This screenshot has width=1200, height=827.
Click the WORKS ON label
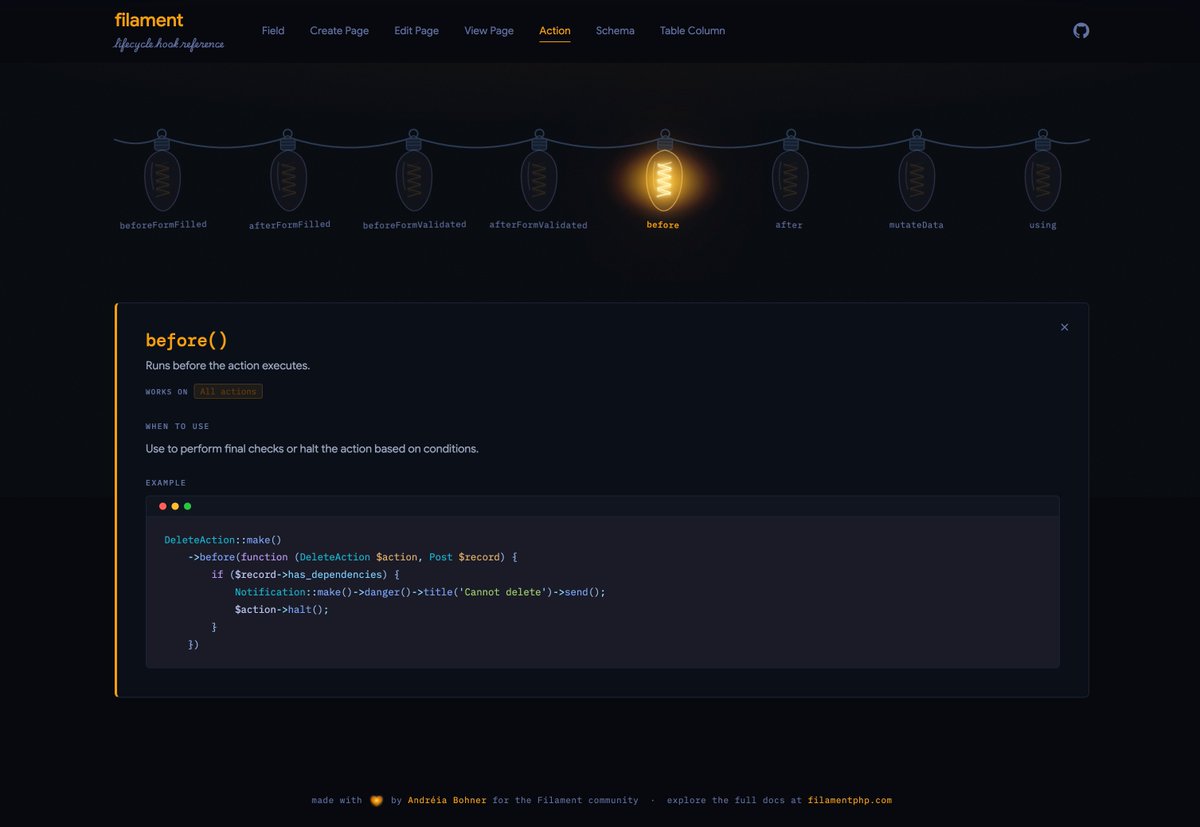click(x=167, y=392)
